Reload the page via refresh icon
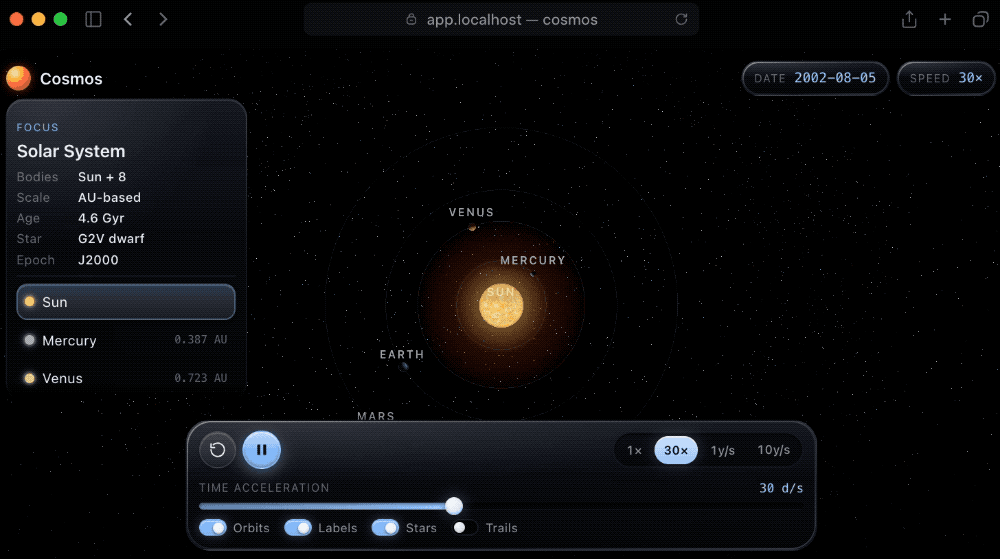 681,19
